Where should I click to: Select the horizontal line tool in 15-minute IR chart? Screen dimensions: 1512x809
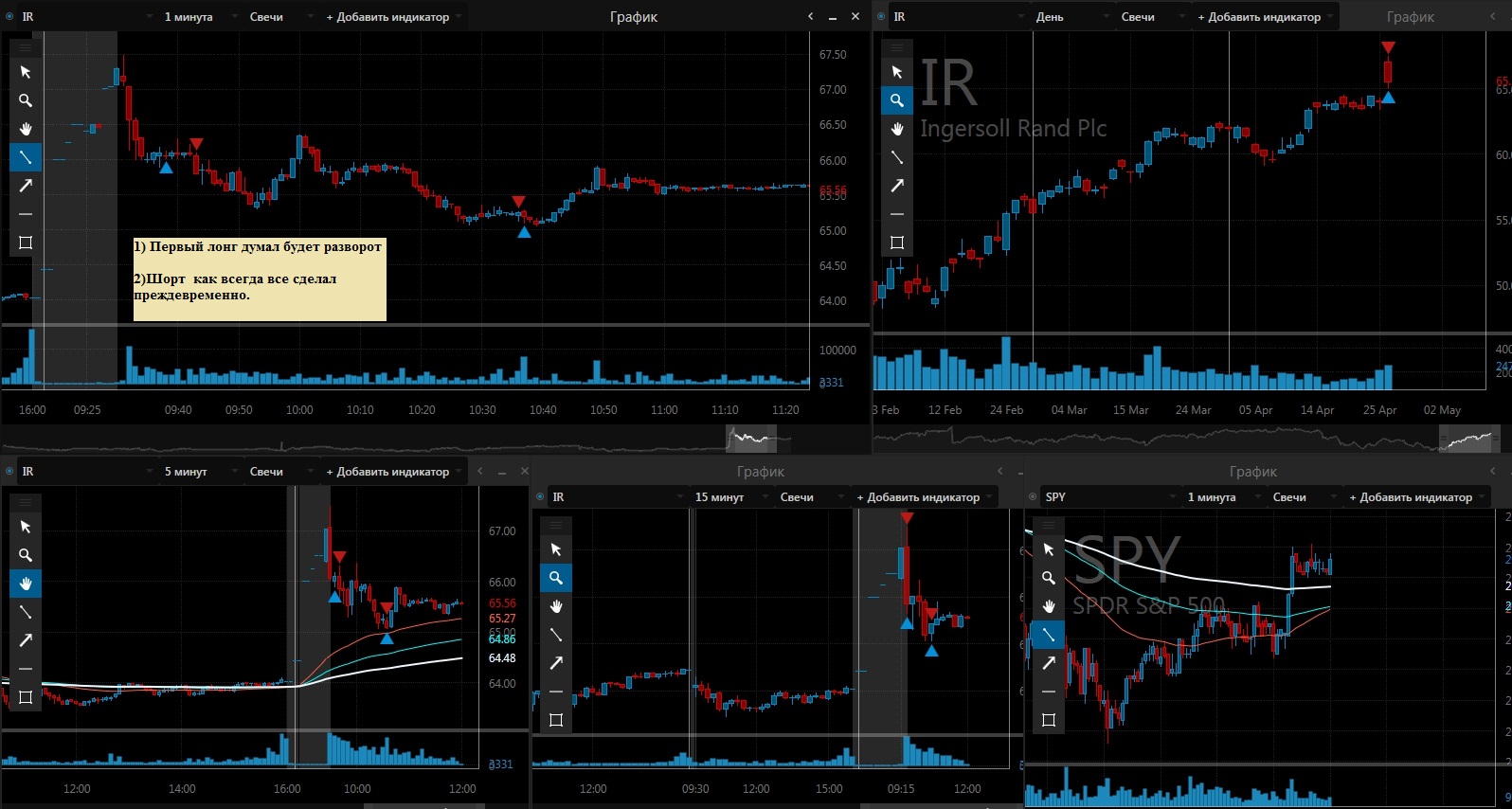coord(556,692)
